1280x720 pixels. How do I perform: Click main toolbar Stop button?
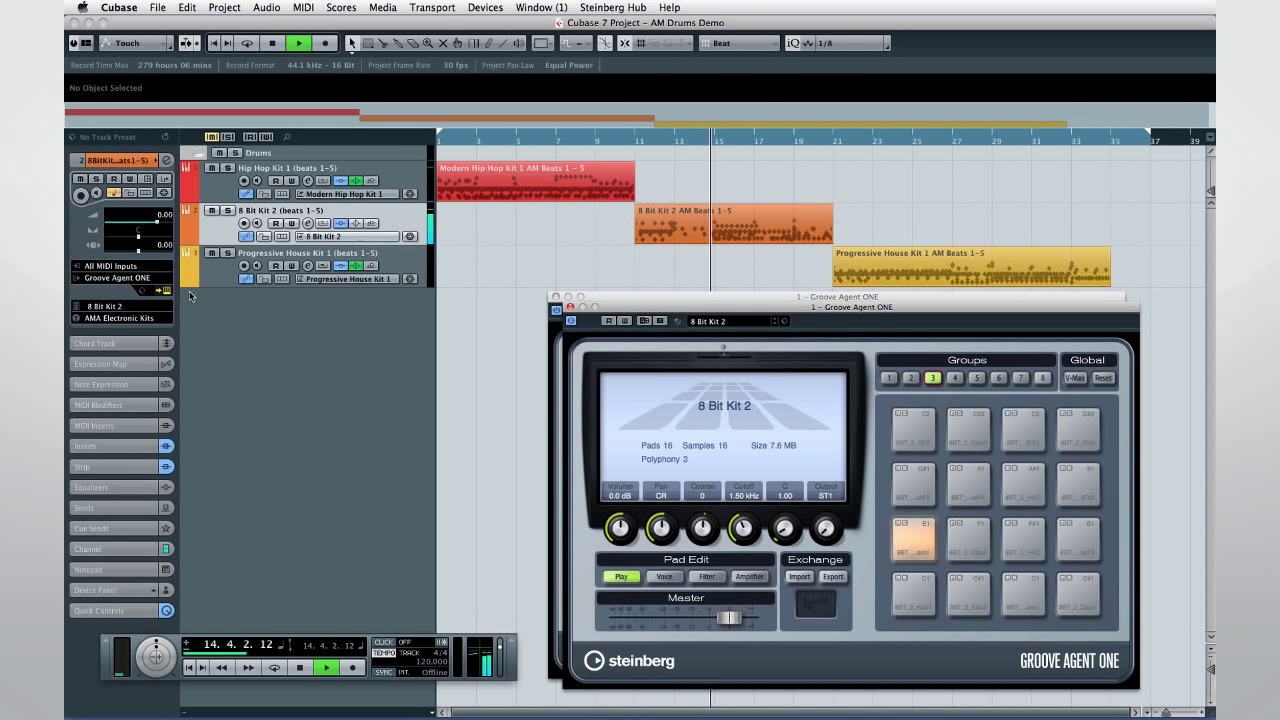coord(272,43)
